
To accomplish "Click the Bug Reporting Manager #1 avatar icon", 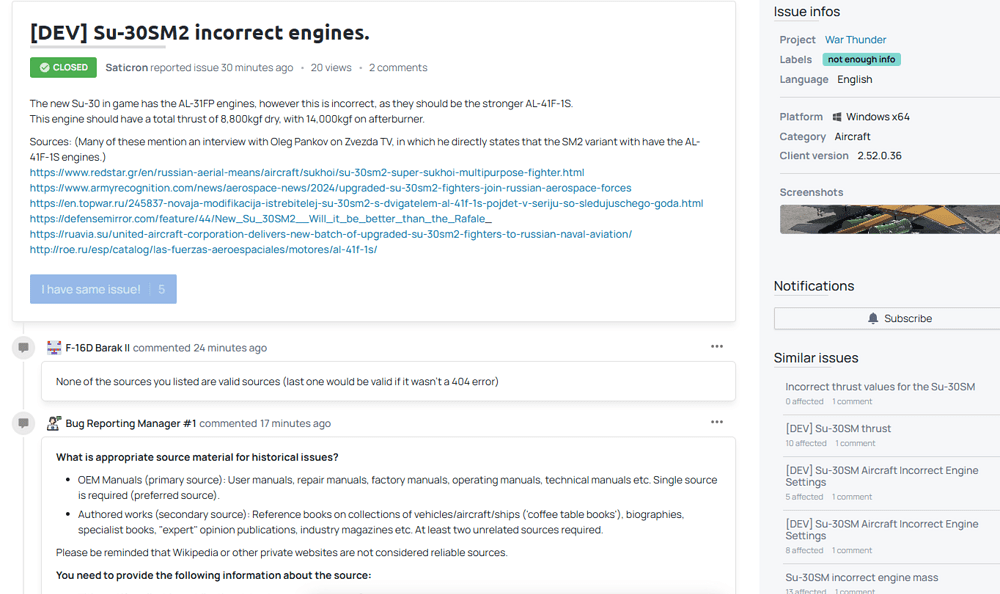I will (x=54, y=423).
